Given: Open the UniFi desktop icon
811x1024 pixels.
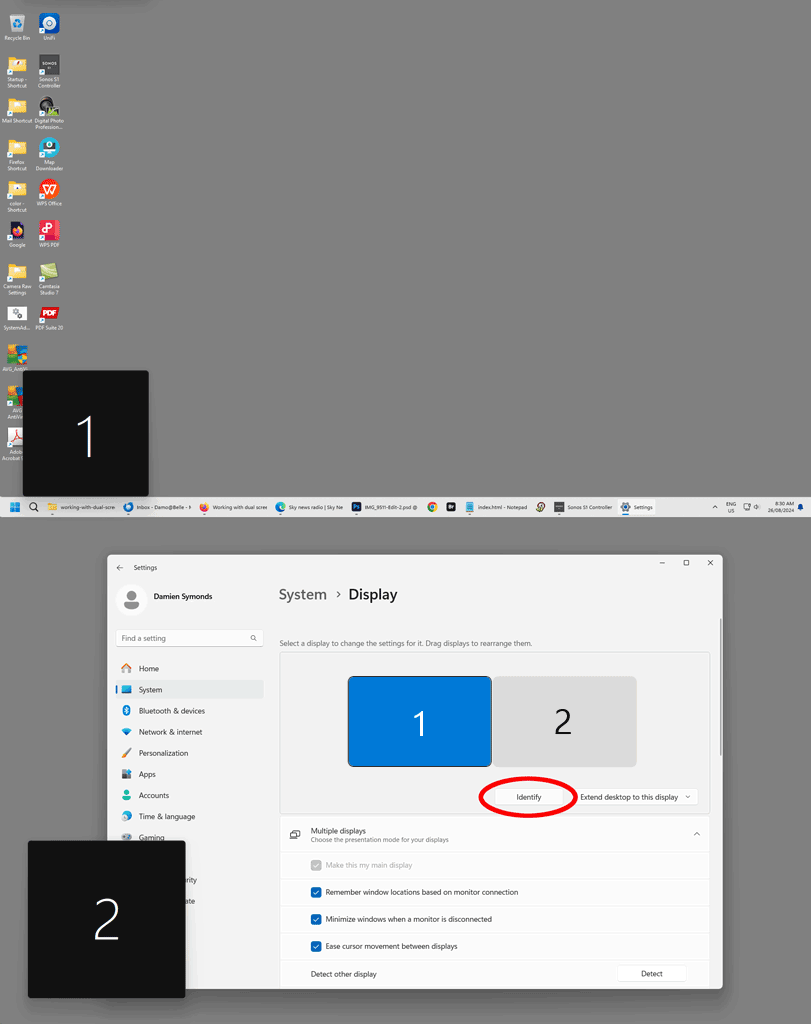Looking at the screenshot, I should coord(49,25).
